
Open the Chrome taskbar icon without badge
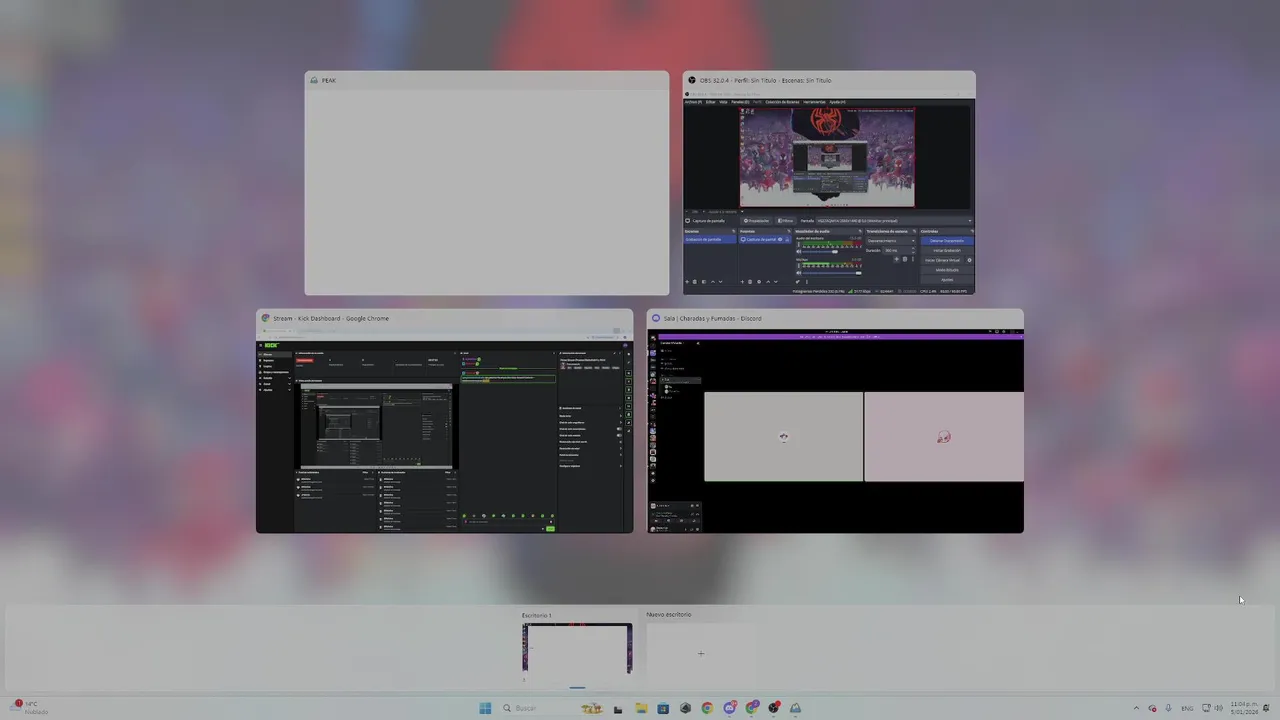(707, 708)
